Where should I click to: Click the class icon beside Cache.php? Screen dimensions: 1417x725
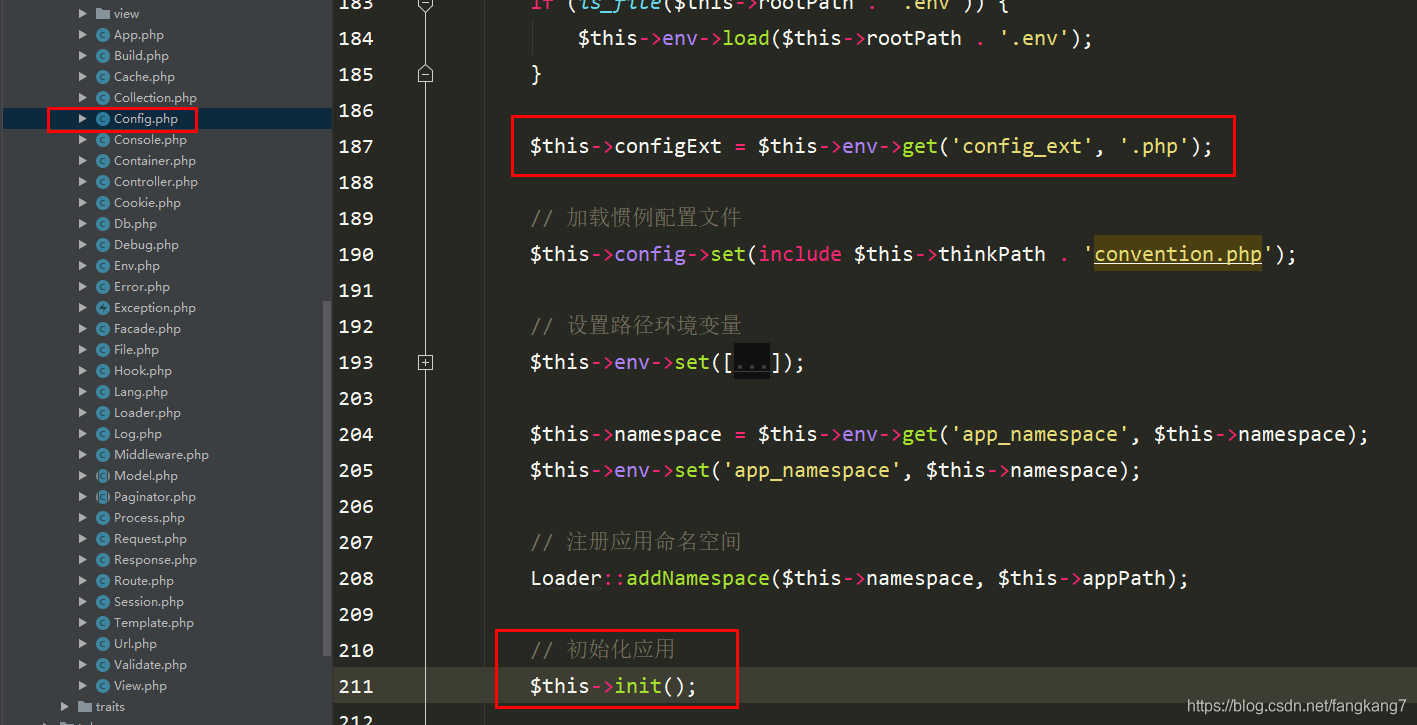[102, 77]
